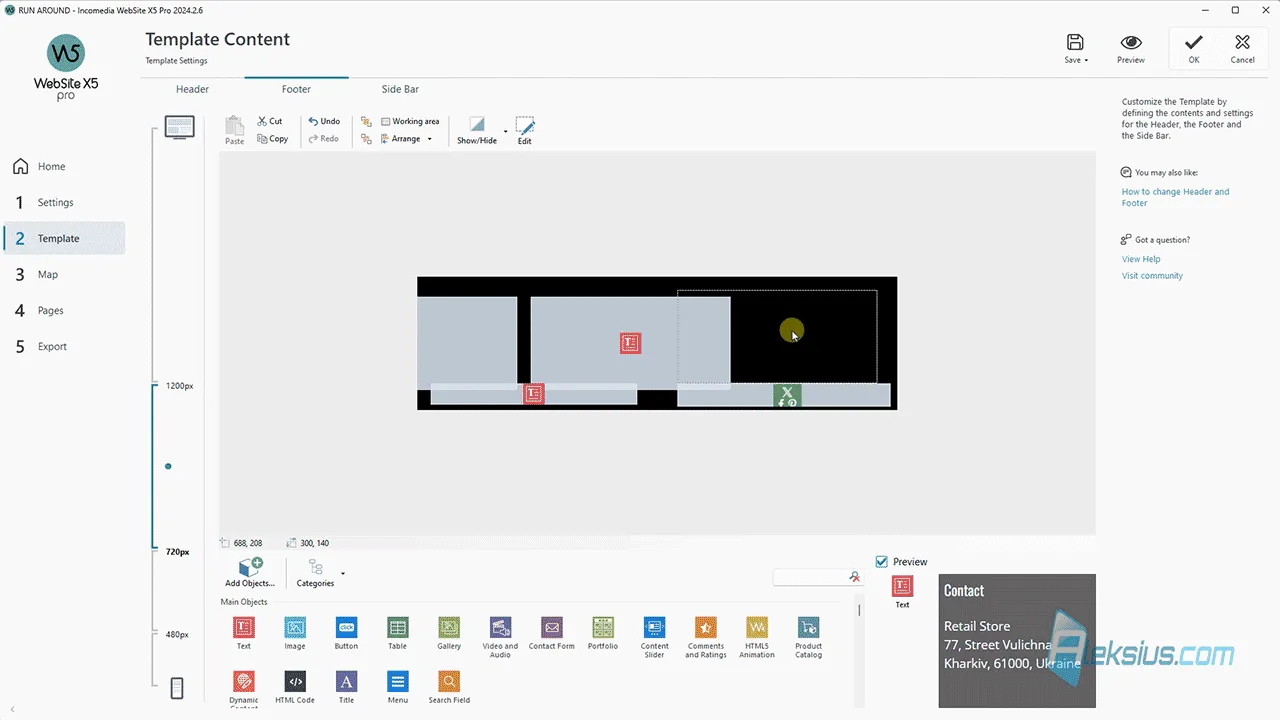The height and width of the screenshot is (720, 1280).
Task: Switch to the Side Bar tab
Action: click(x=400, y=89)
